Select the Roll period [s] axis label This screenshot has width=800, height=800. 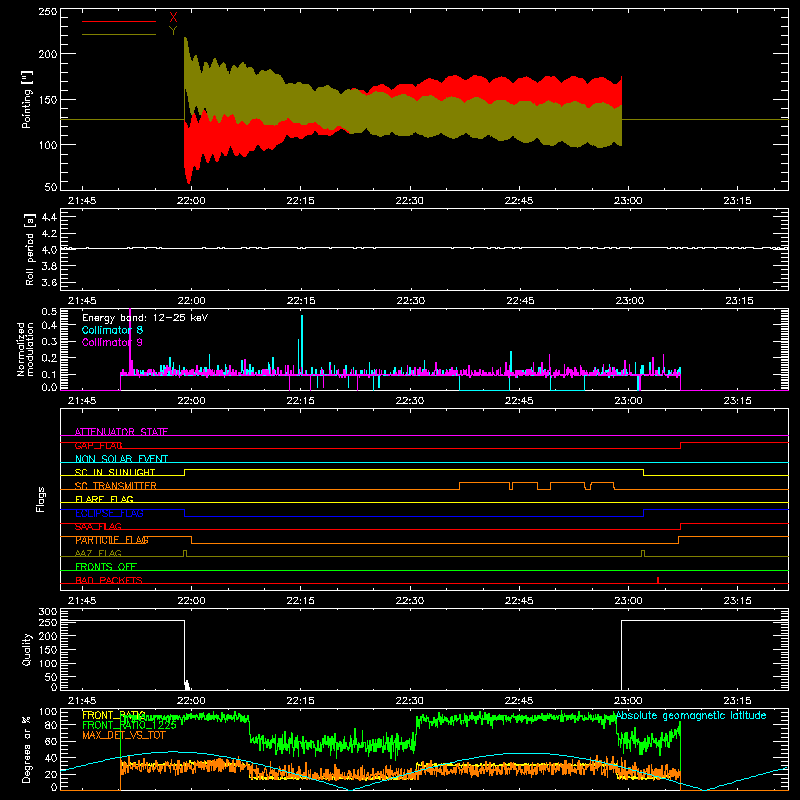pyautogui.click(x=30, y=249)
